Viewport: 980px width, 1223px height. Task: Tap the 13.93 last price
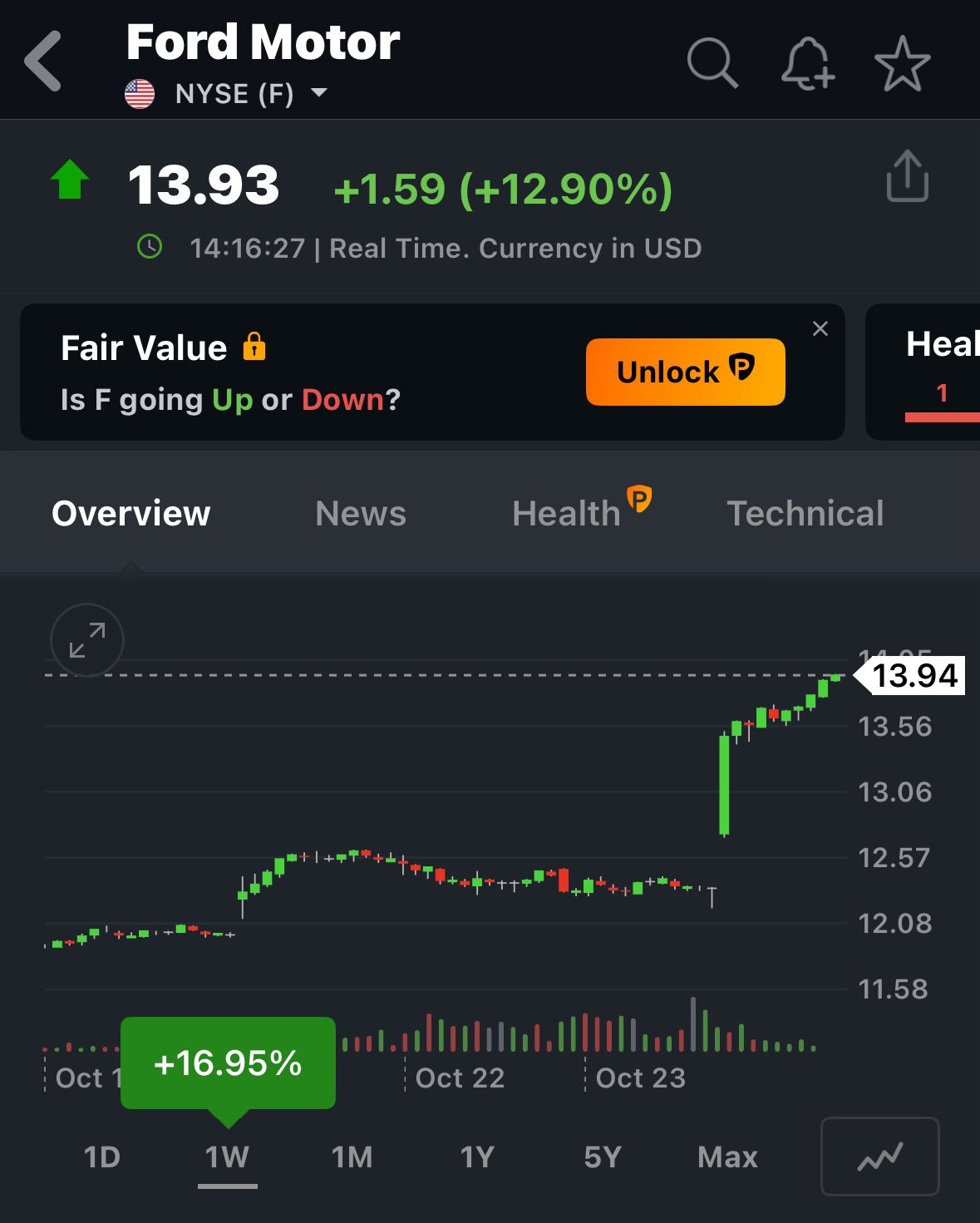[204, 185]
